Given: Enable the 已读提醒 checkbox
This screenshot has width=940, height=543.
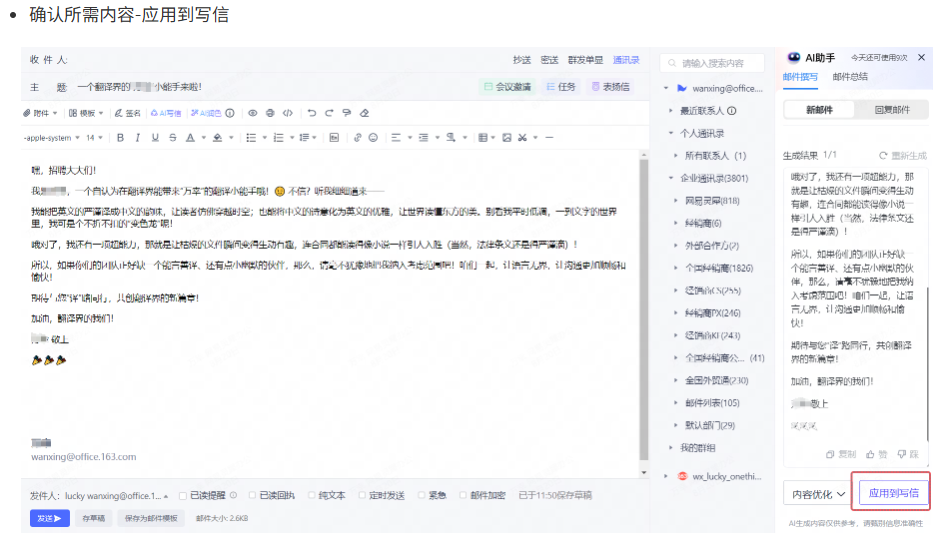Looking at the screenshot, I should click(x=183, y=496).
